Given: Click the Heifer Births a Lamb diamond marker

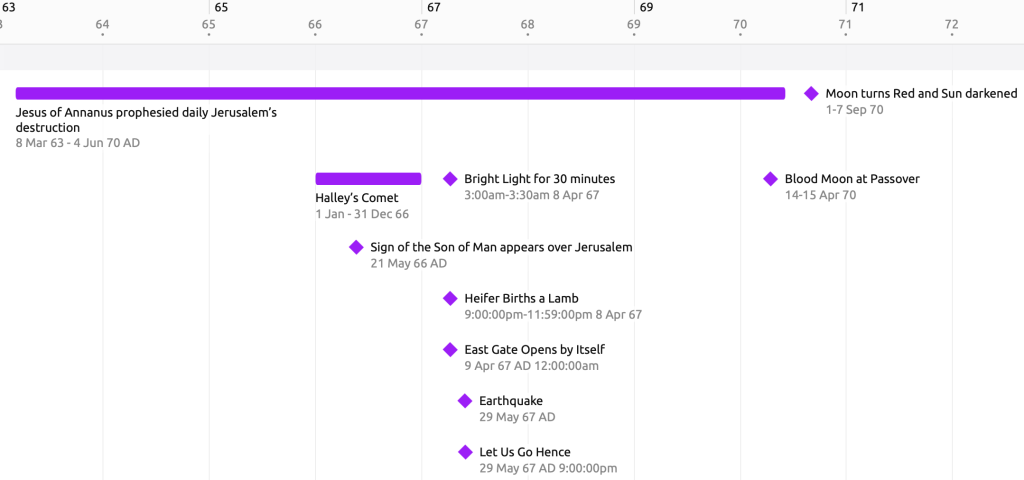Looking at the screenshot, I should 450,298.
